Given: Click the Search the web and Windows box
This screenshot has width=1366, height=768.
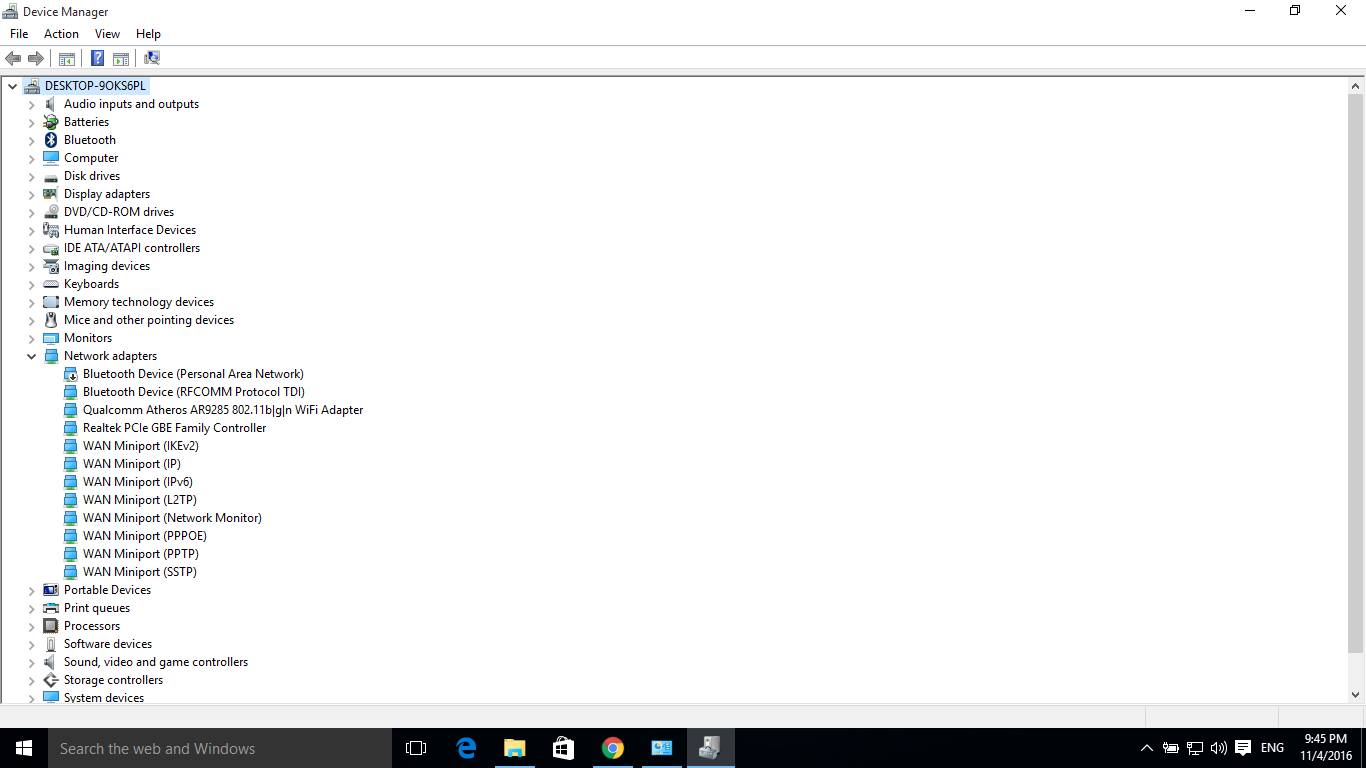Looking at the screenshot, I should [220, 748].
